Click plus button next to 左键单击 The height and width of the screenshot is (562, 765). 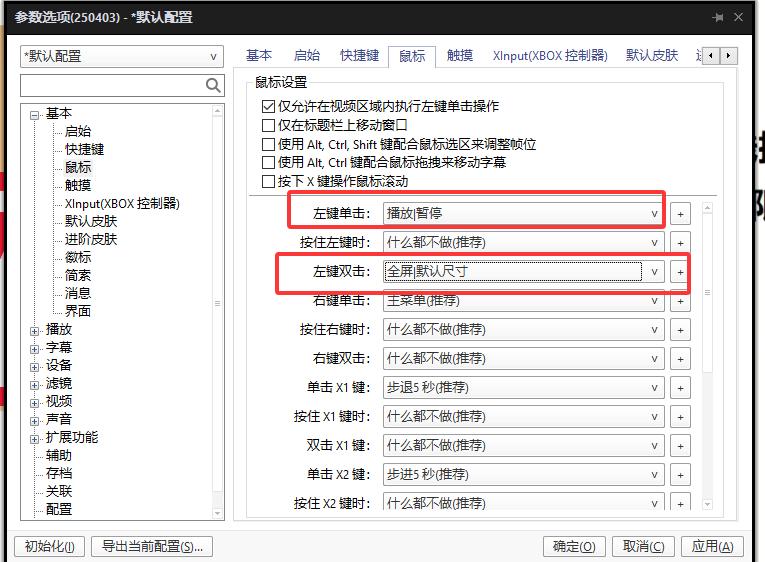679,214
